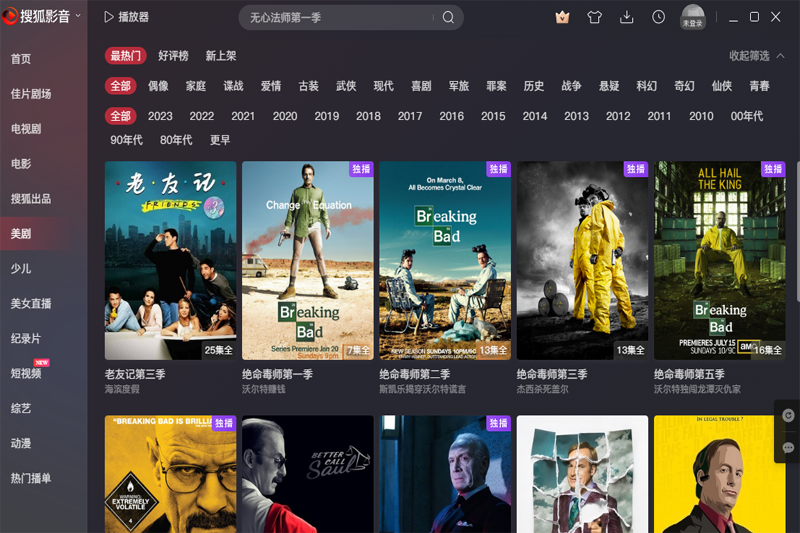The height and width of the screenshot is (533, 800).
Task: Select the 好评榜 sort tab
Action: click(173, 56)
